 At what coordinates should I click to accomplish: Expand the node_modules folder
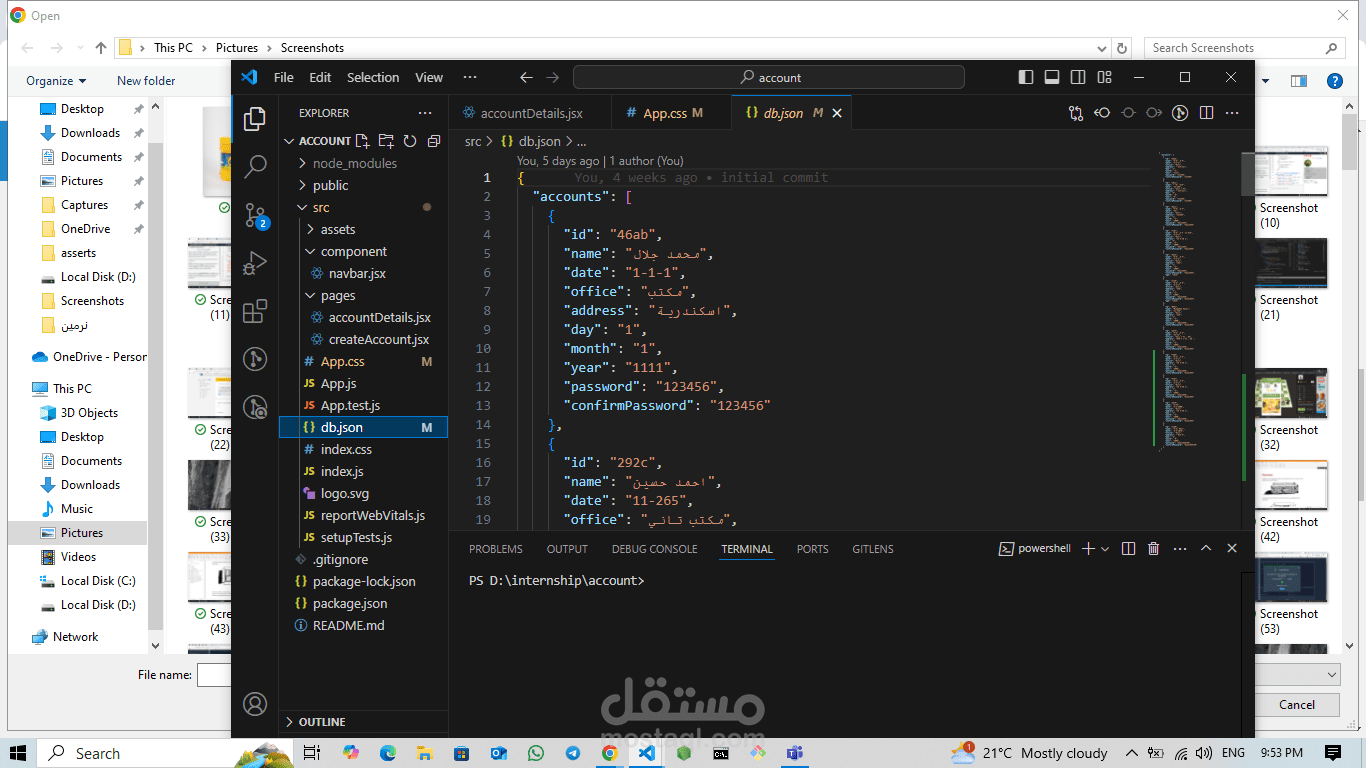(x=354, y=163)
